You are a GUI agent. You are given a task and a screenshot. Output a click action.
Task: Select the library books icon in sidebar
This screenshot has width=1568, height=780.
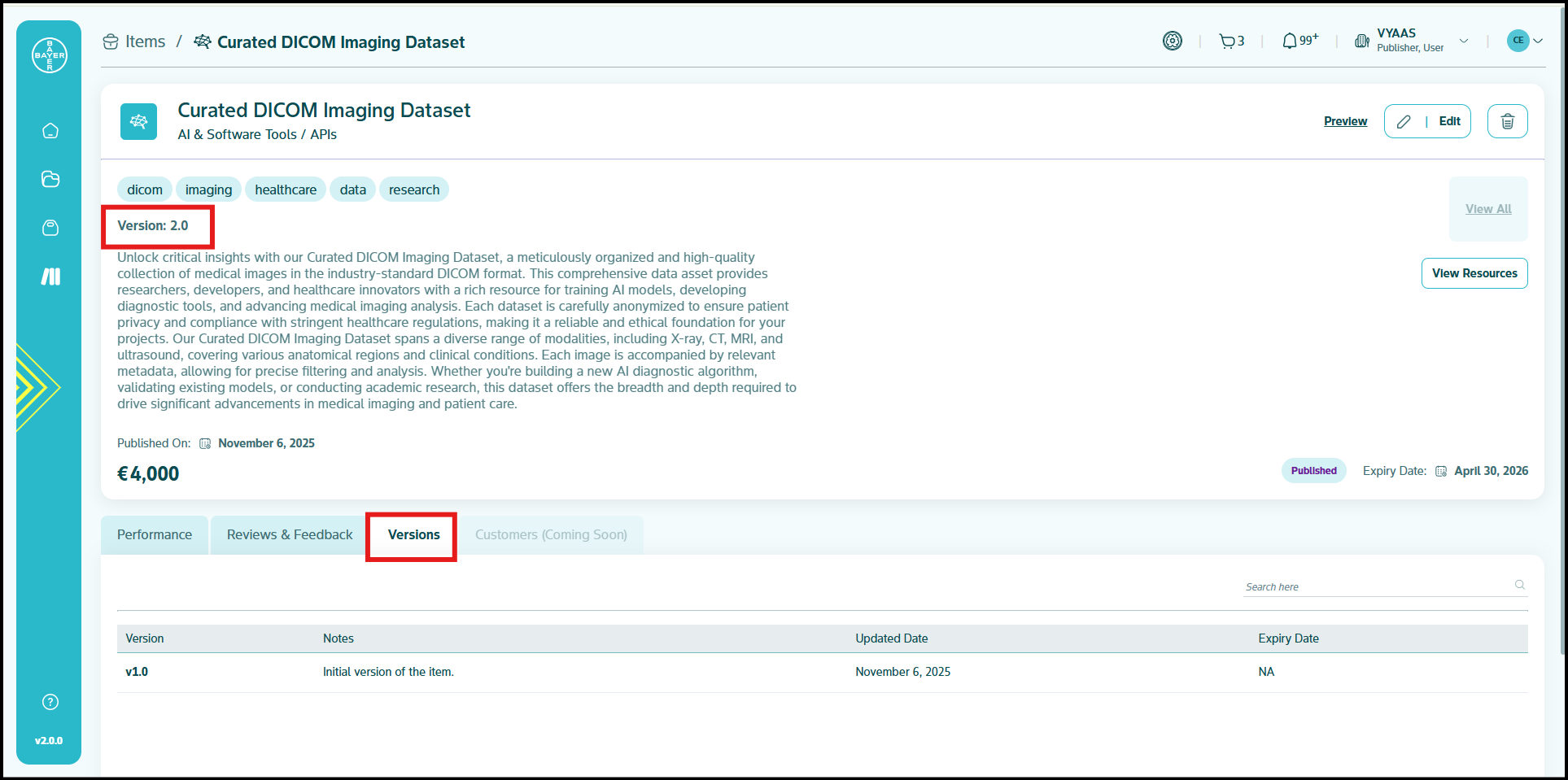(x=50, y=277)
